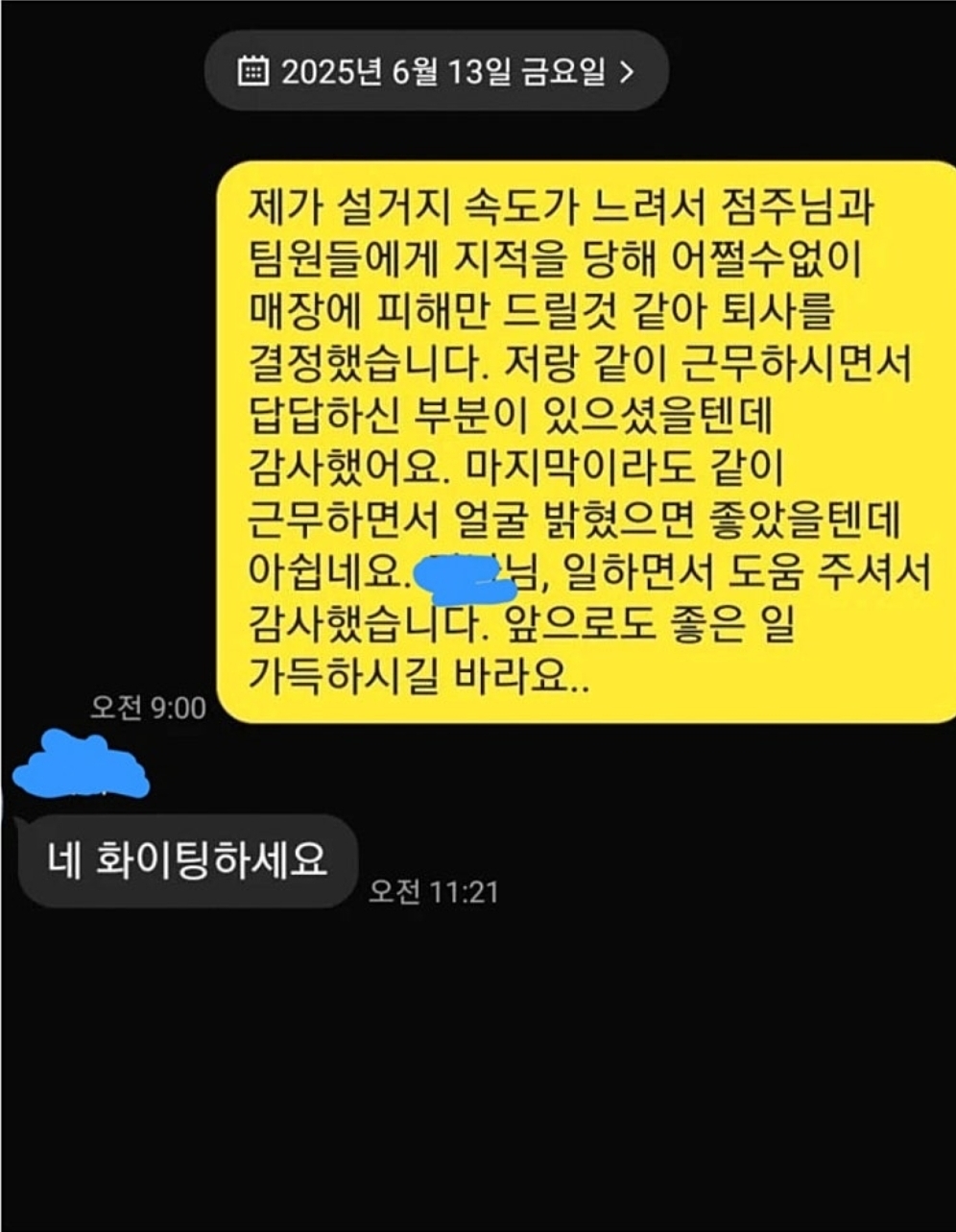Click the blue scribble hiding the sender name
This screenshot has height=1232, width=956.
click(81, 765)
